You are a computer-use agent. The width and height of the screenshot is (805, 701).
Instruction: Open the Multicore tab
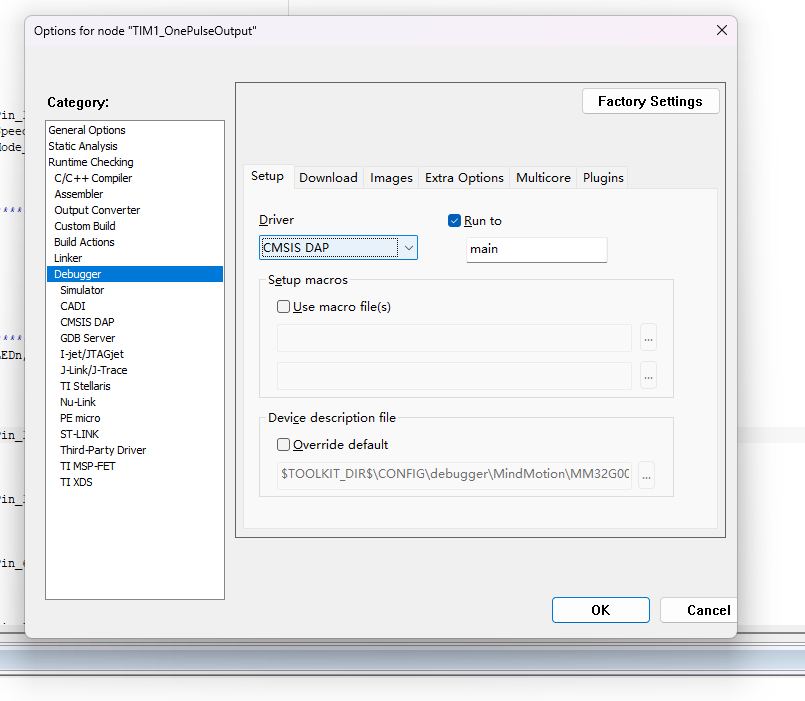pos(543,177)
